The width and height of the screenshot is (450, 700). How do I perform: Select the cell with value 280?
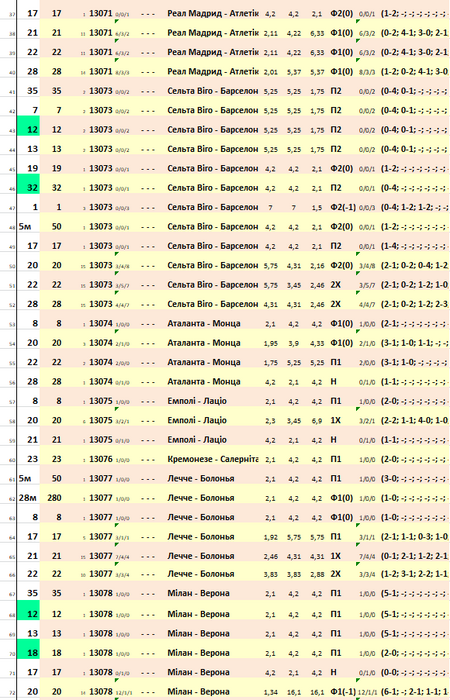tap(54, 498)
